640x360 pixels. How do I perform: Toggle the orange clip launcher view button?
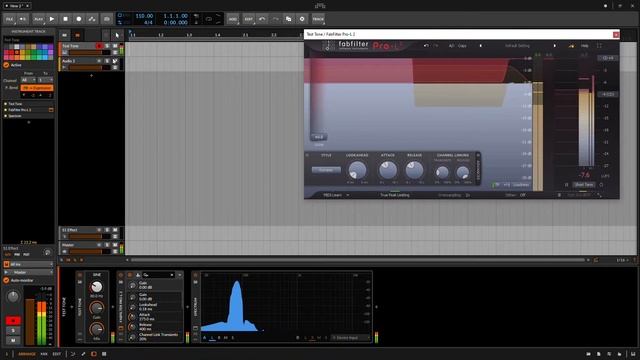click(x=77, y=35)
